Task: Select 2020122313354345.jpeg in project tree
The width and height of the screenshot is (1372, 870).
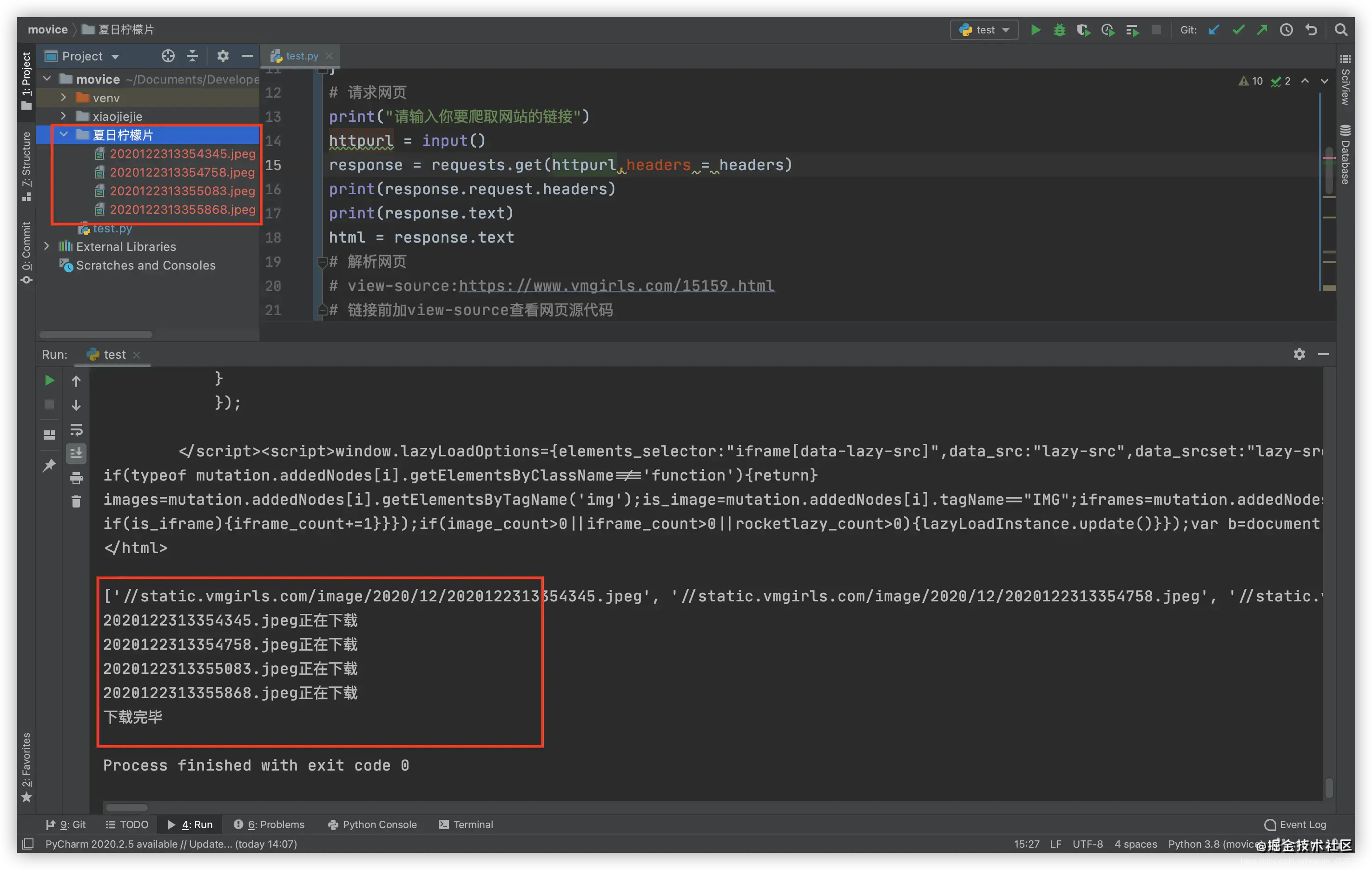Action: tap(182, 153)
